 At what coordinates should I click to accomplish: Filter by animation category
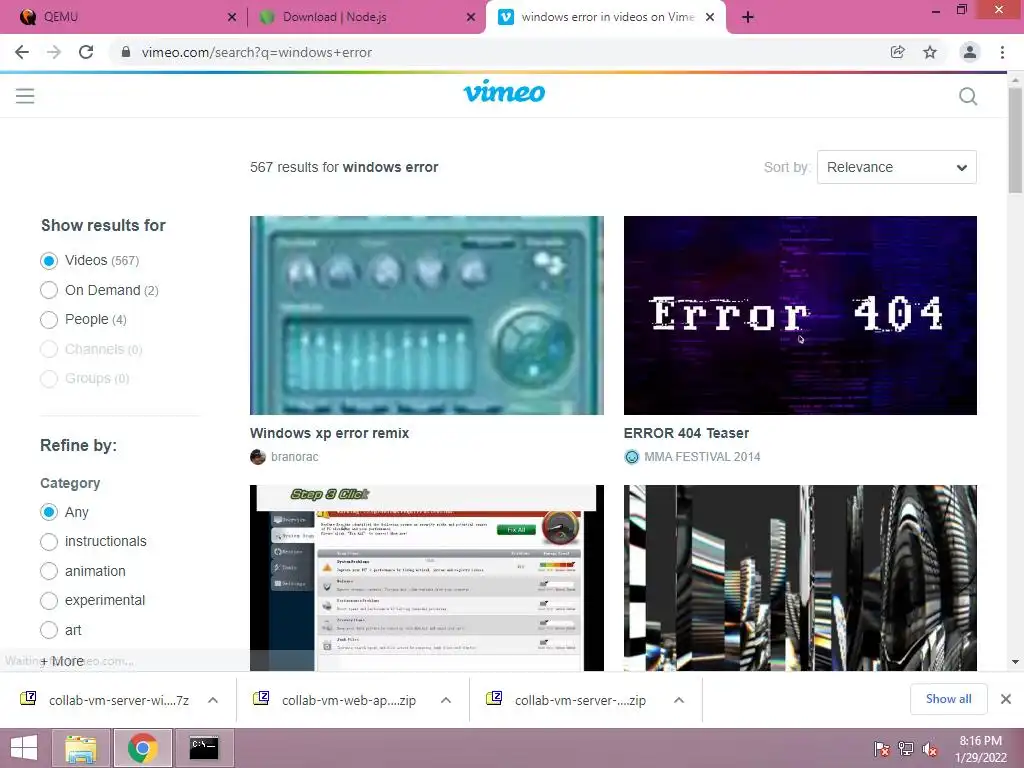pyautogui.click(x=49, y=571)
